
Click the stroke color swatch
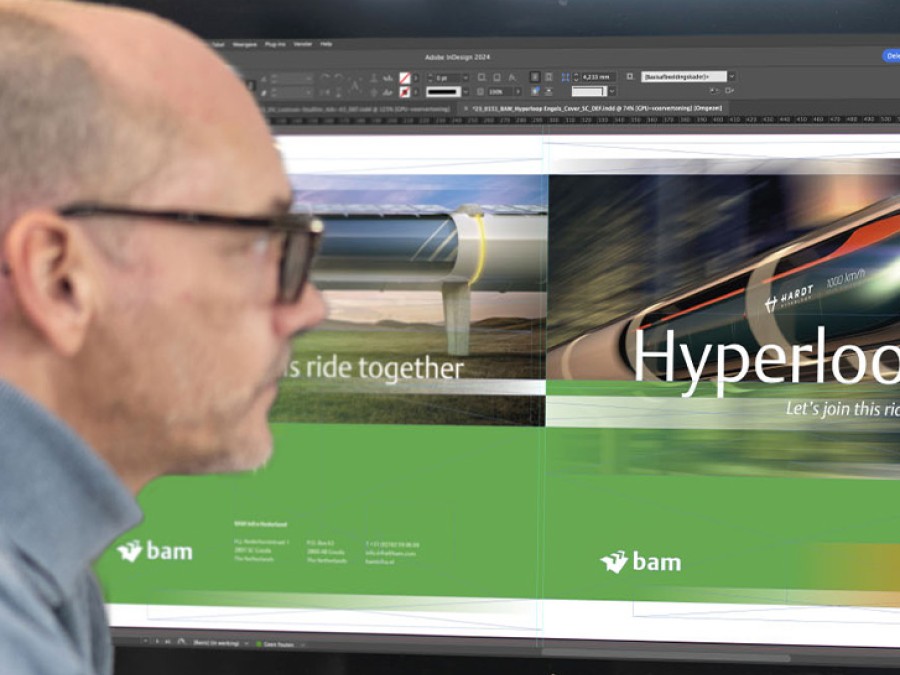[405, 92]
